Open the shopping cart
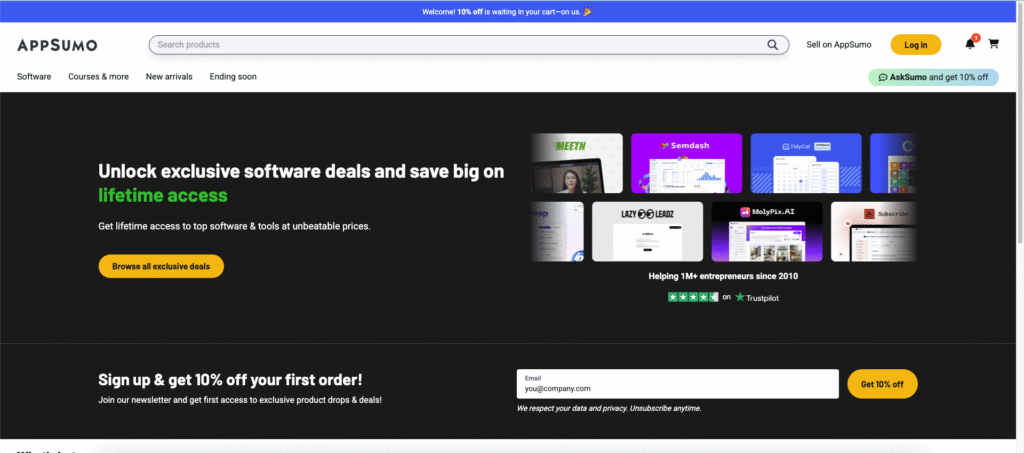 pyautogui.click(x=993, y=44)
